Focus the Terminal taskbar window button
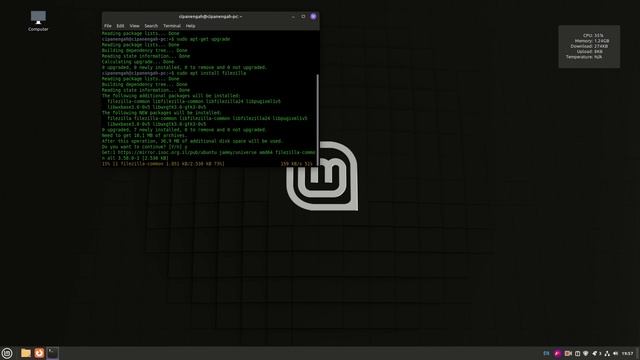This screenshot has height=360, width=640. 53,353
